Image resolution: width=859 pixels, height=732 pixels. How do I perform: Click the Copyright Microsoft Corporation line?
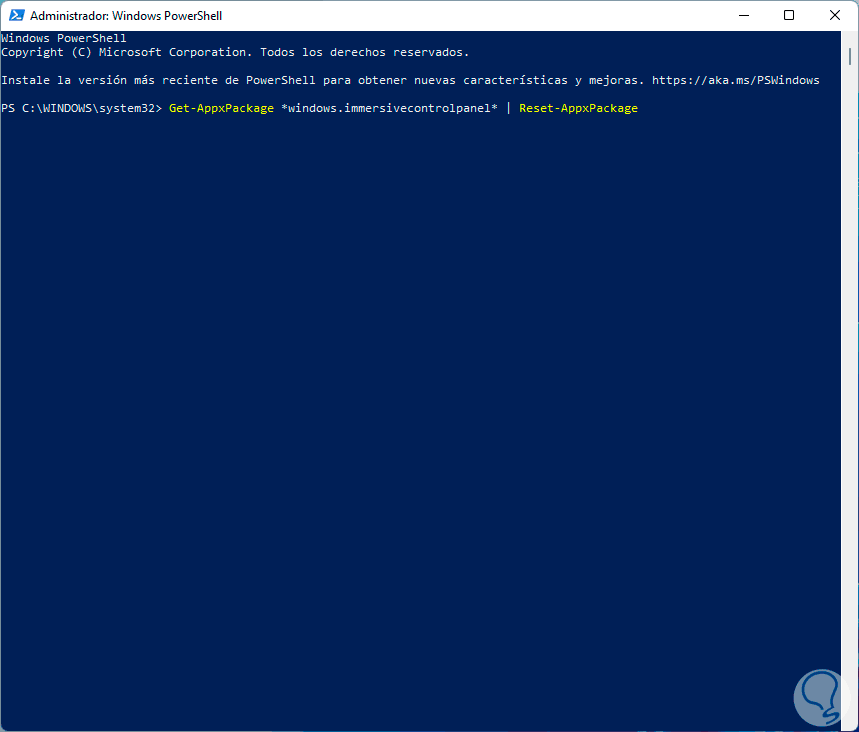coord(235,52)
